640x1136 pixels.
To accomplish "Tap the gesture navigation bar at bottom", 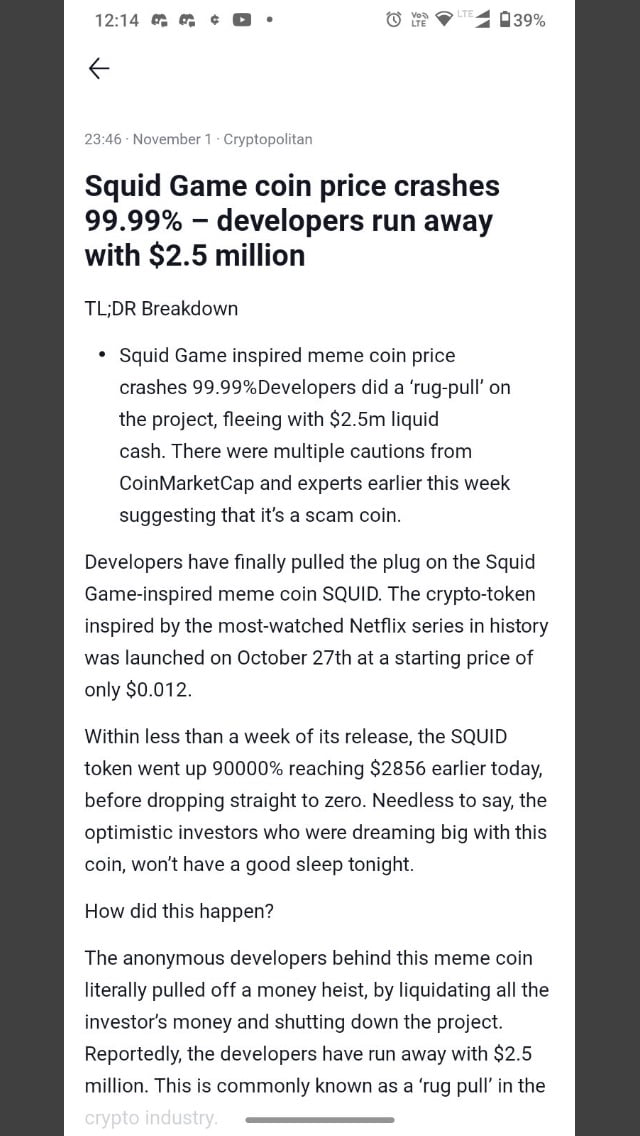I will point(320,1120).
